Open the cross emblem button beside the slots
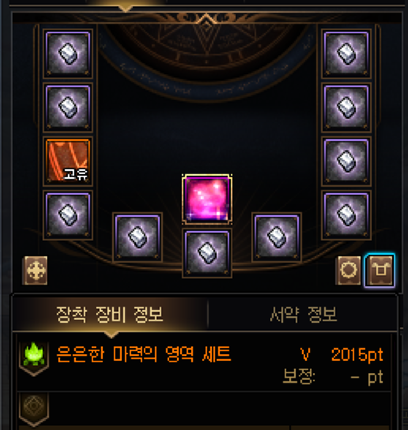 (35, 270)
